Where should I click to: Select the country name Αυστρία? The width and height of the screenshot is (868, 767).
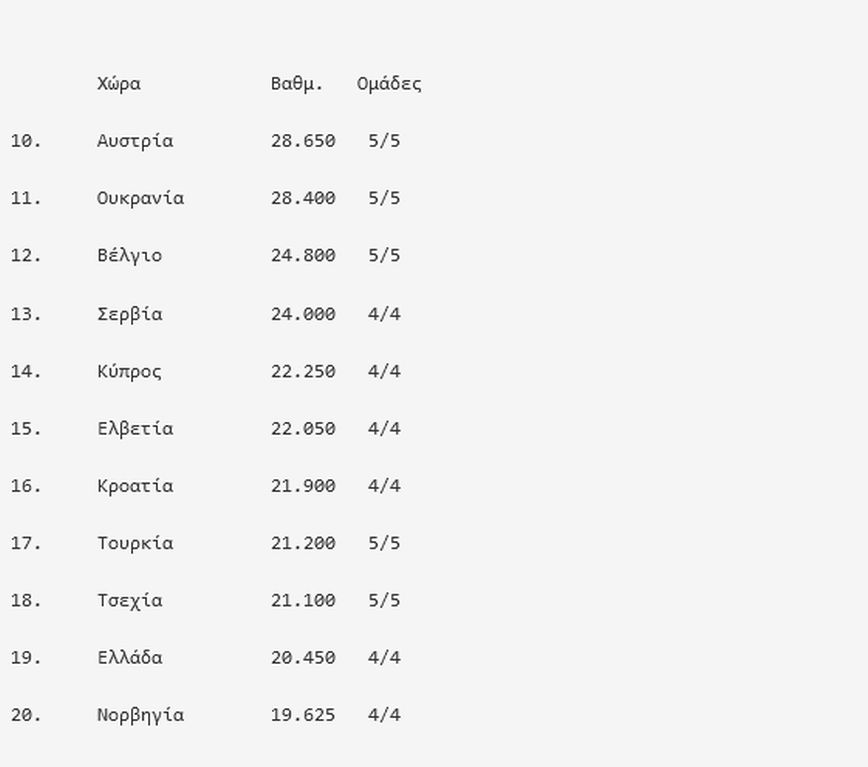(135, 141)
